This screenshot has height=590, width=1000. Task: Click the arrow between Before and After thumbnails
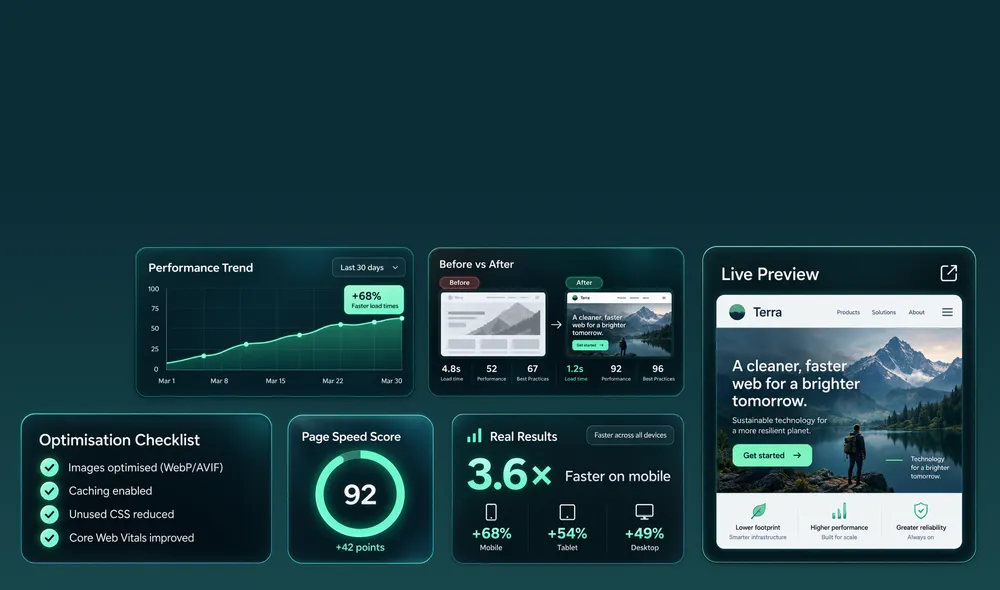[556, 325]
